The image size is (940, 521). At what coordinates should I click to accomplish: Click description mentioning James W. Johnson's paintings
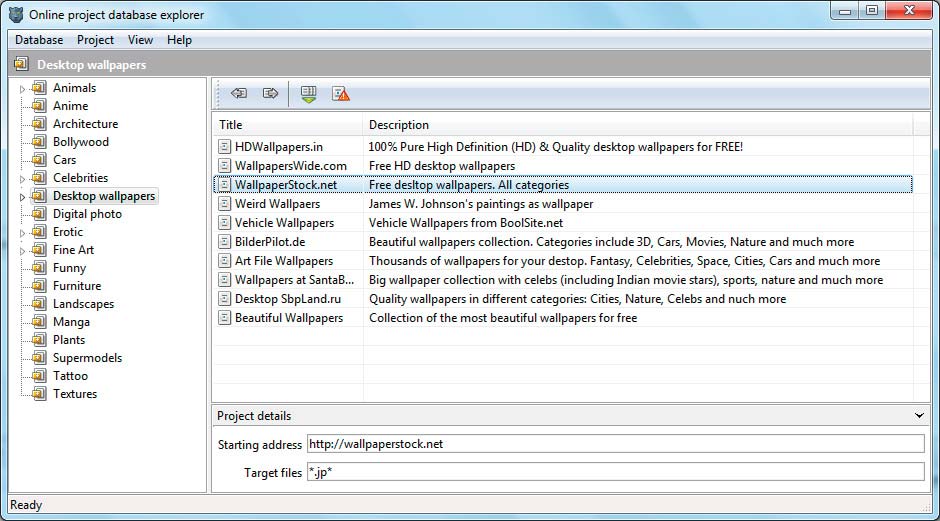[x=481, y=204]
